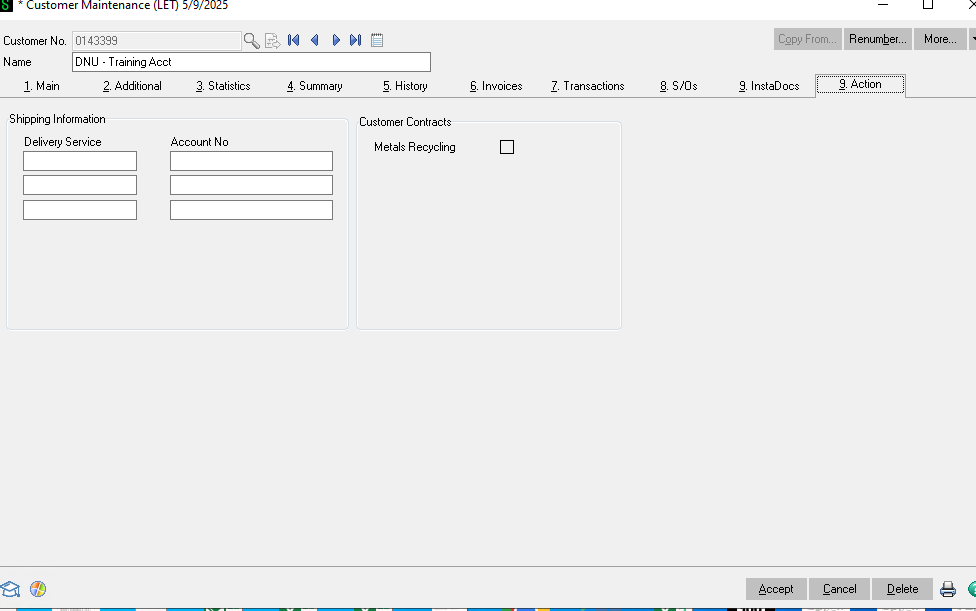The image size is (976, 611).
Task: Navigate to the next customer record
Action: 336,41
